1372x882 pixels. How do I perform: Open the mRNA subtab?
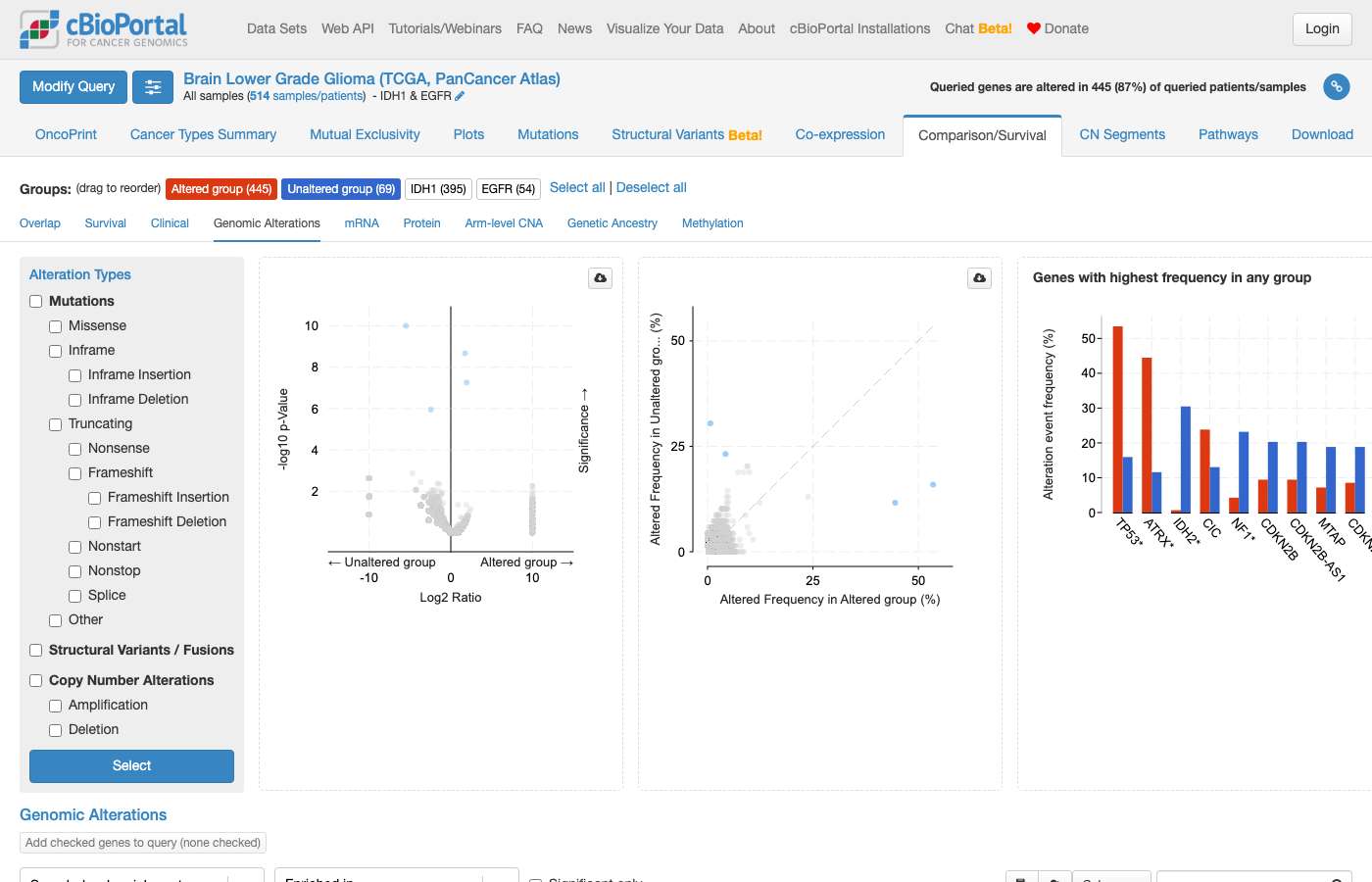pyautogui.click(x=362, y=223)
